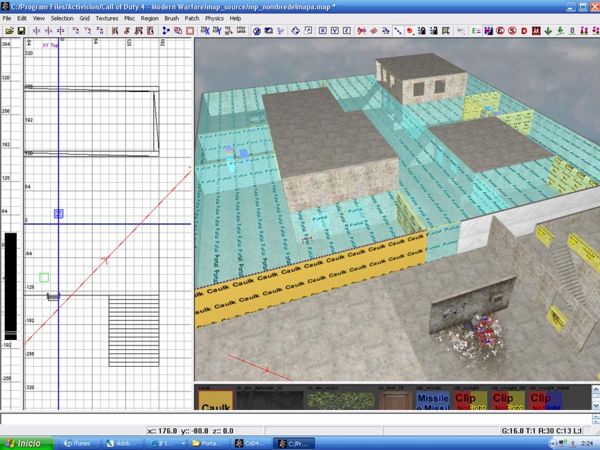The height and width of the screenshot is (450, 600).
Task: Click the texture browser scroll-down arrow
Action: click(x=596, y=405)
